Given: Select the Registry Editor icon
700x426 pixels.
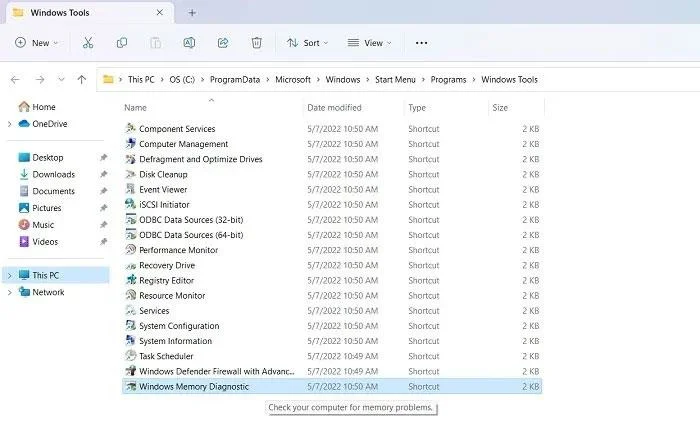Looking at the screenshot, I should coord(130,280).
